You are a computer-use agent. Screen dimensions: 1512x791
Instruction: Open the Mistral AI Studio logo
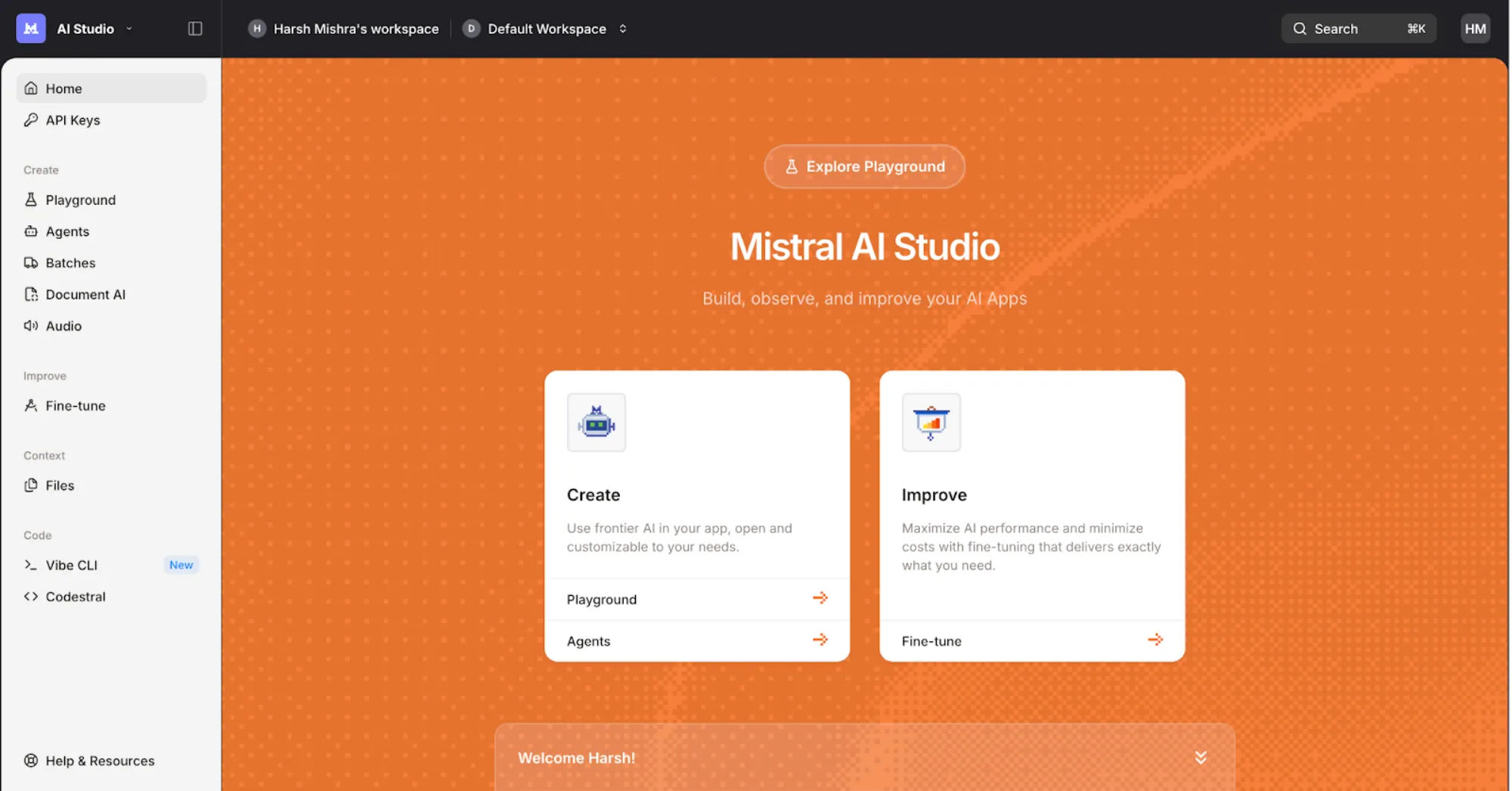coord(30,28)
